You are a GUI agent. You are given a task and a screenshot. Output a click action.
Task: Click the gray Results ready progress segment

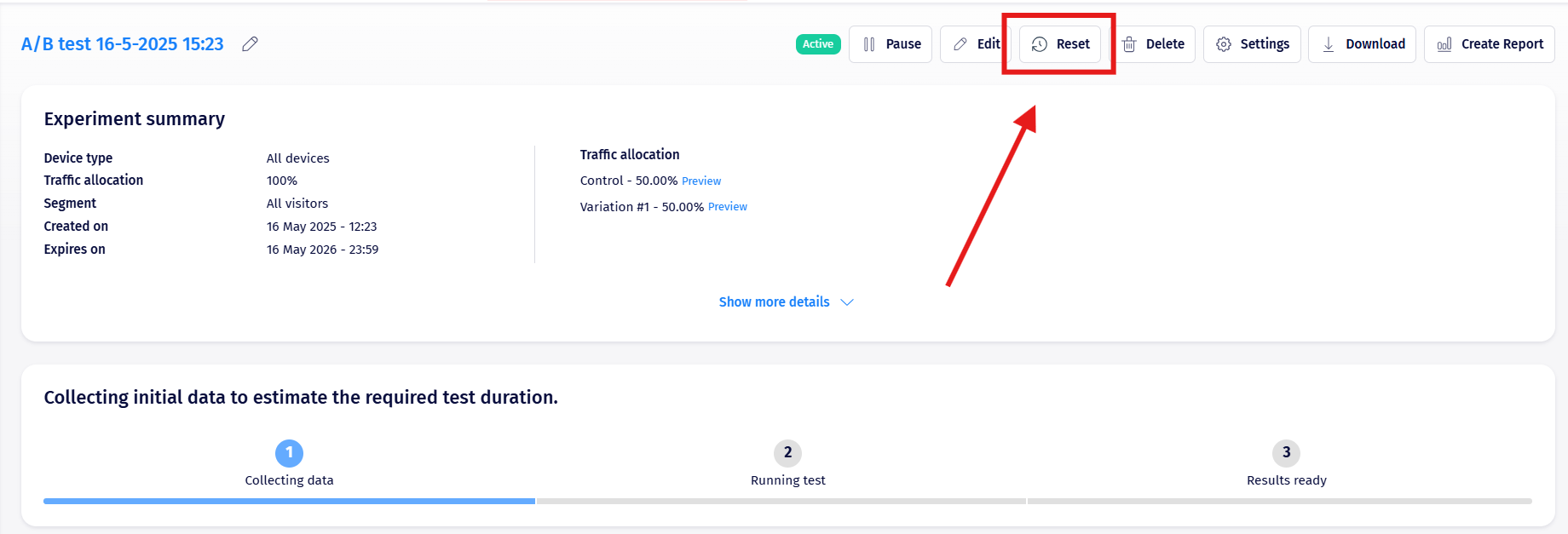tap(1280, 502)
